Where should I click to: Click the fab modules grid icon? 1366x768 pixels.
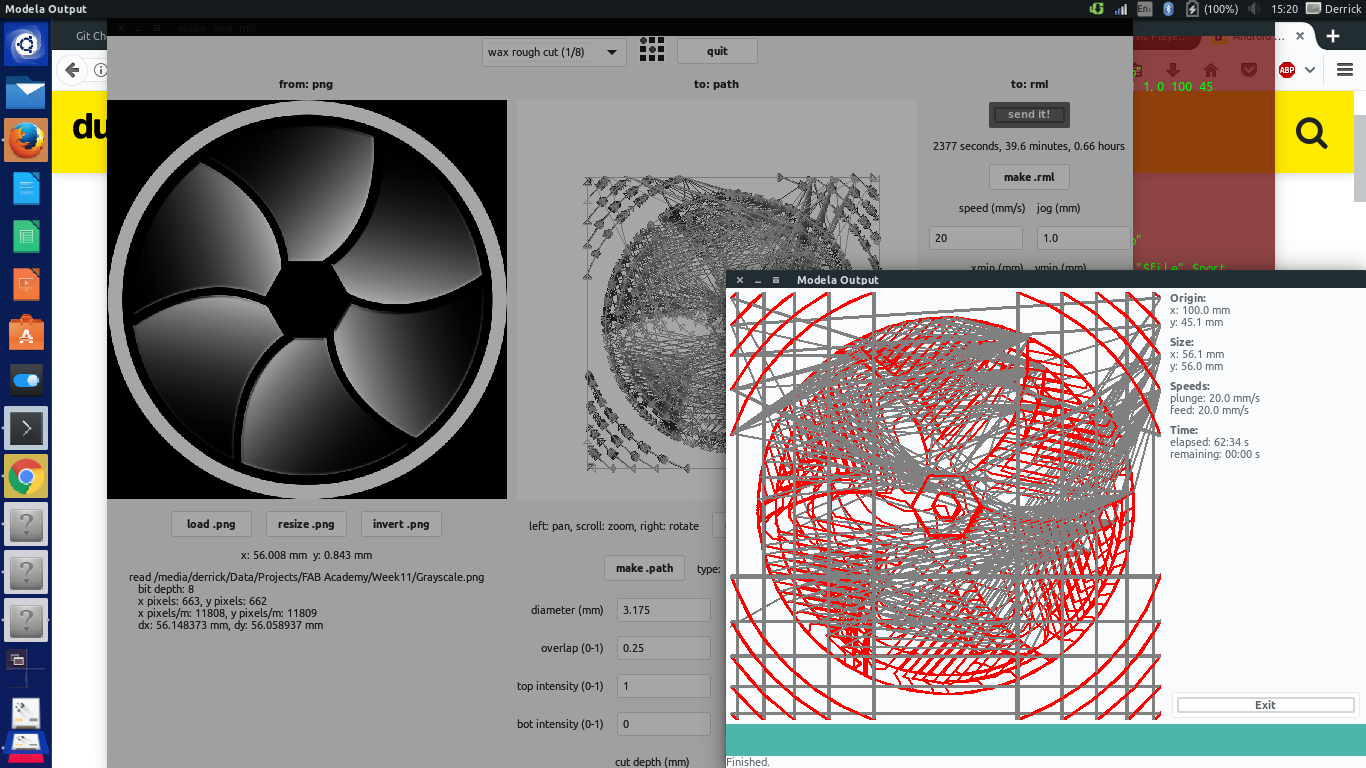click(652, 50)
